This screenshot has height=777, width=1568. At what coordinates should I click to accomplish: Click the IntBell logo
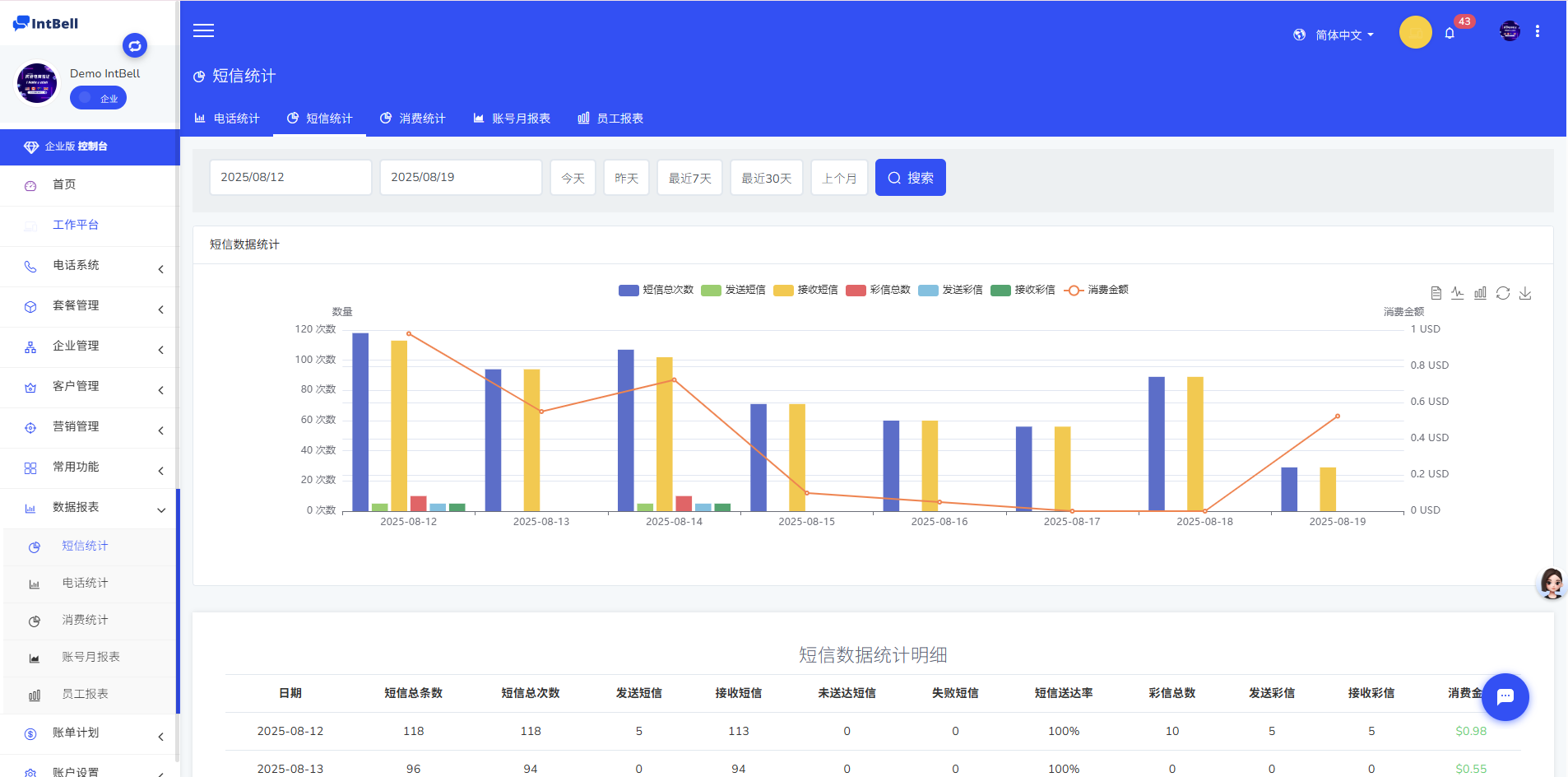pyautogui.click(x=46, y=23)
